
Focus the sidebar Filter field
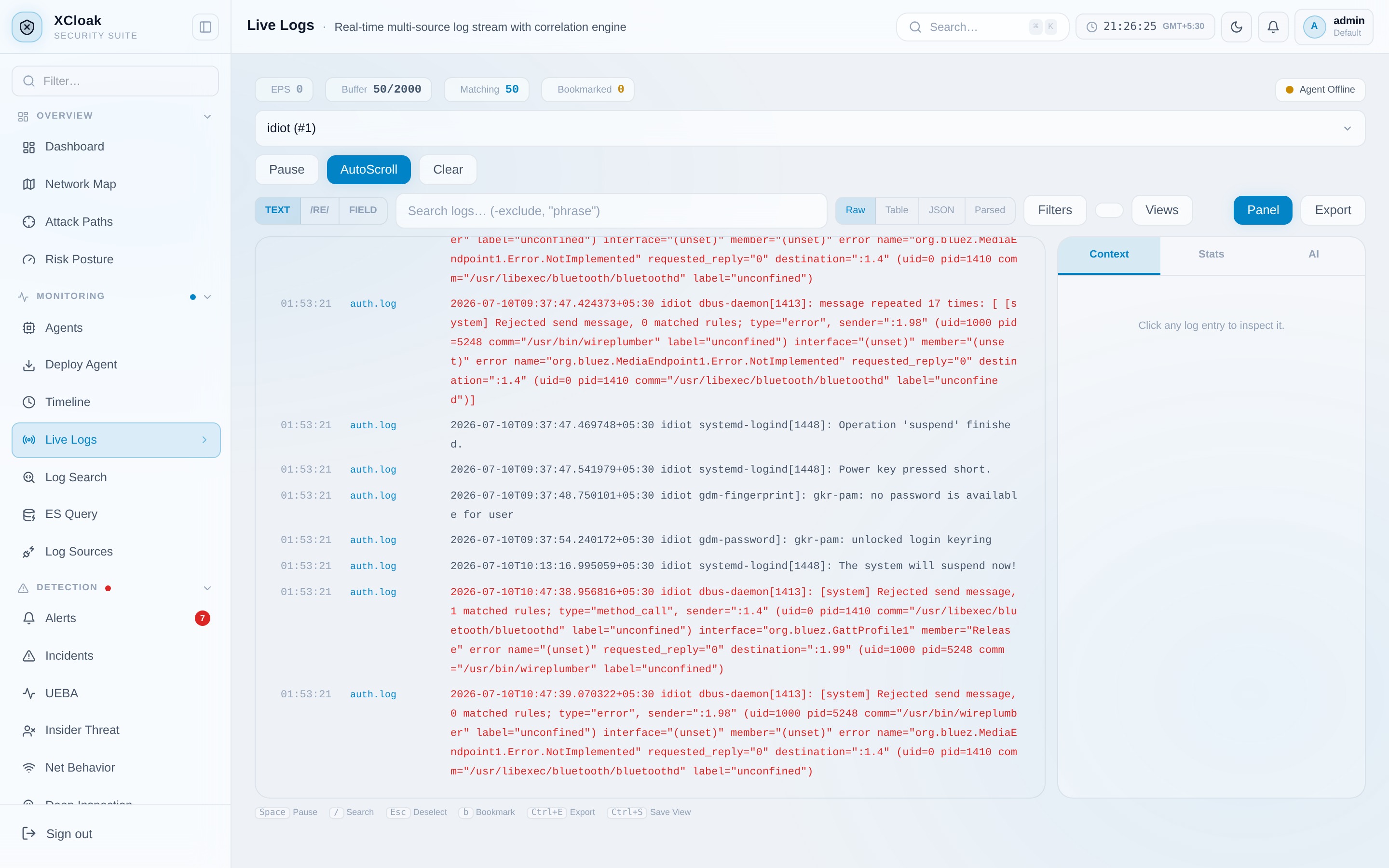(115, 81)
